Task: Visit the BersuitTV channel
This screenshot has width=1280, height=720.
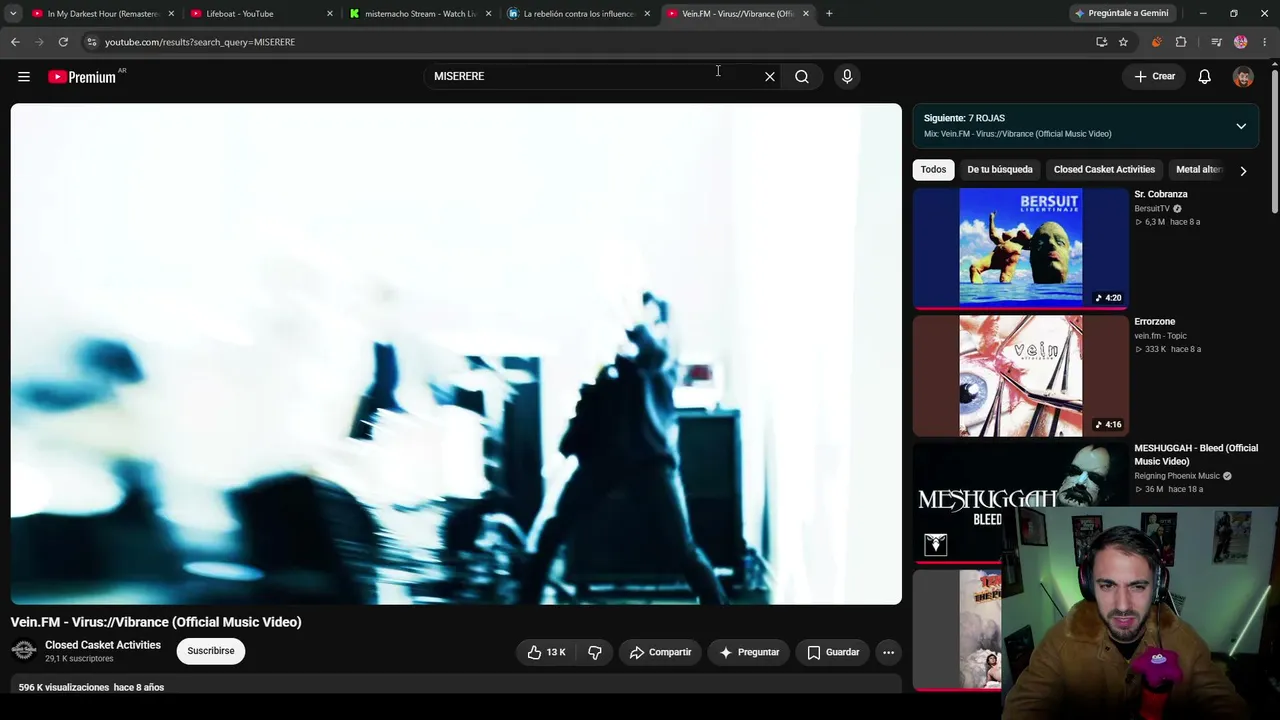Action: coord(1152,209)
